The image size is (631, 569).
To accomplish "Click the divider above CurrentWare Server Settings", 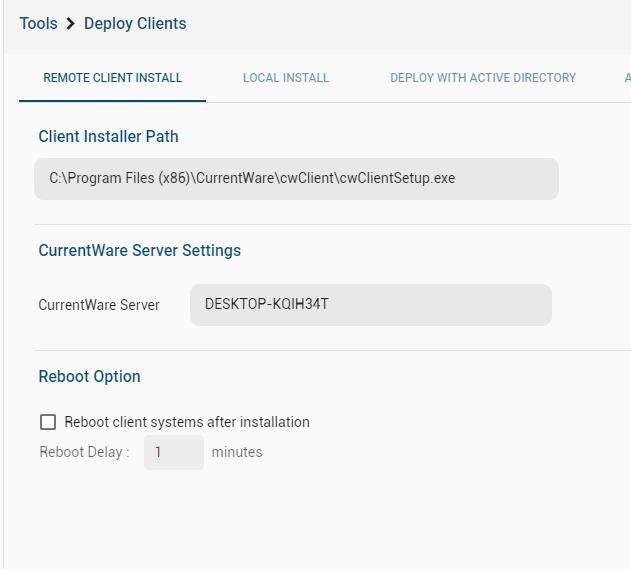I will [x=332, y=224].
